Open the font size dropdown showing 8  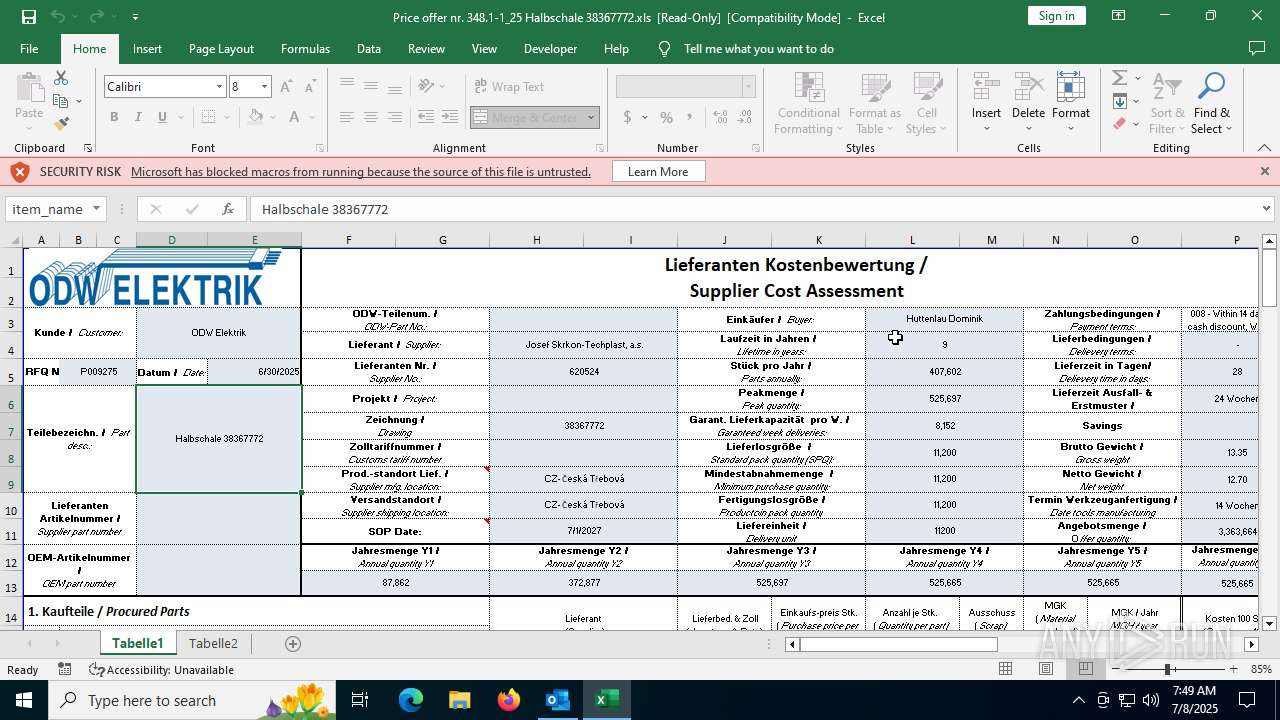coord(264,87)
